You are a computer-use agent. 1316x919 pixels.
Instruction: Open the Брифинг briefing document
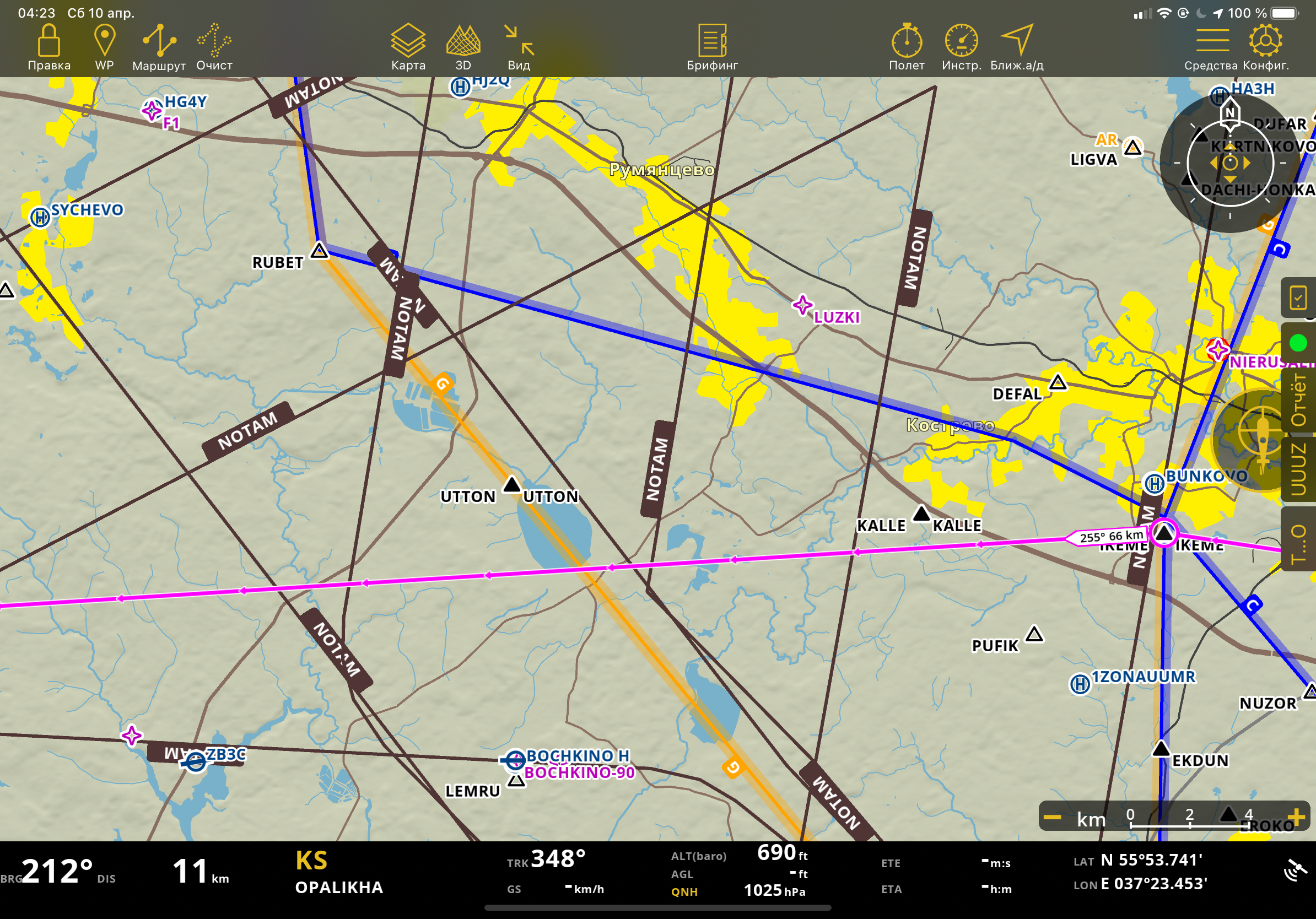(x=712, y=41)
